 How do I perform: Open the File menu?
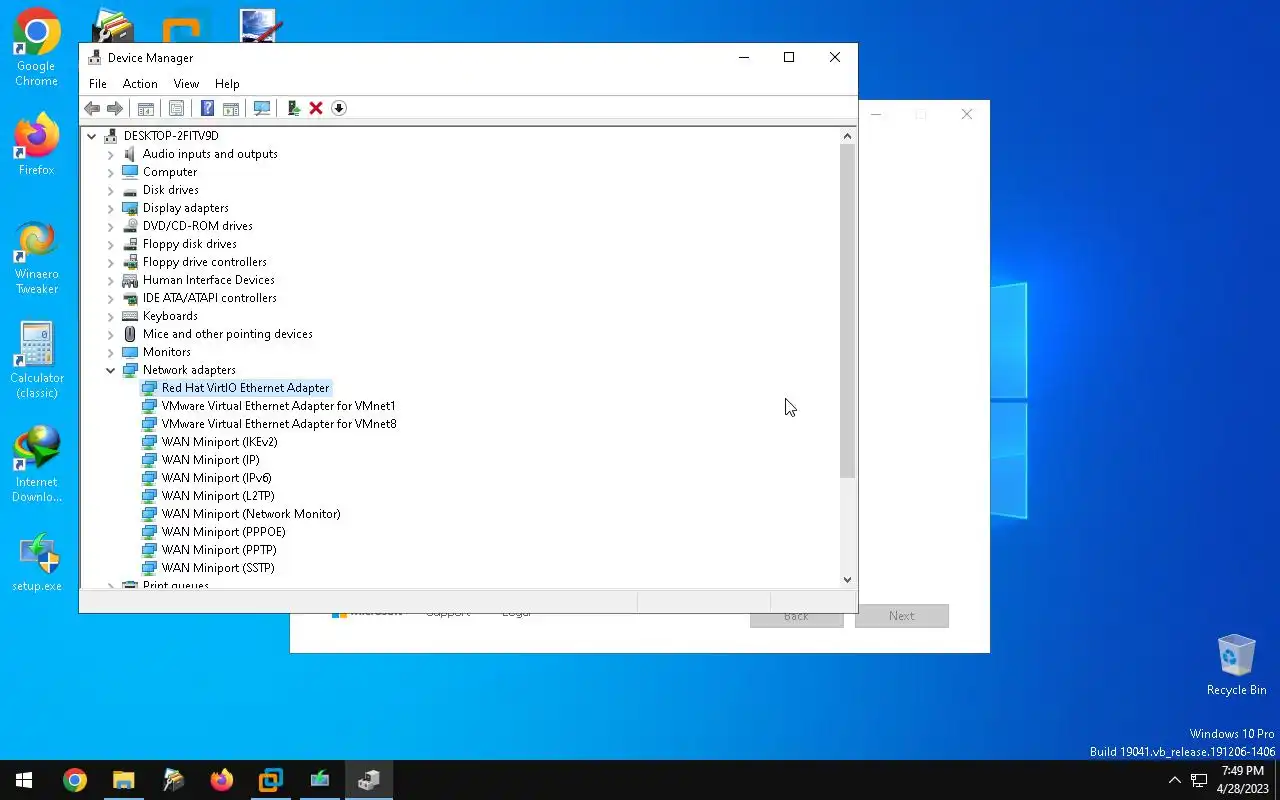click(x=98, y=84)
